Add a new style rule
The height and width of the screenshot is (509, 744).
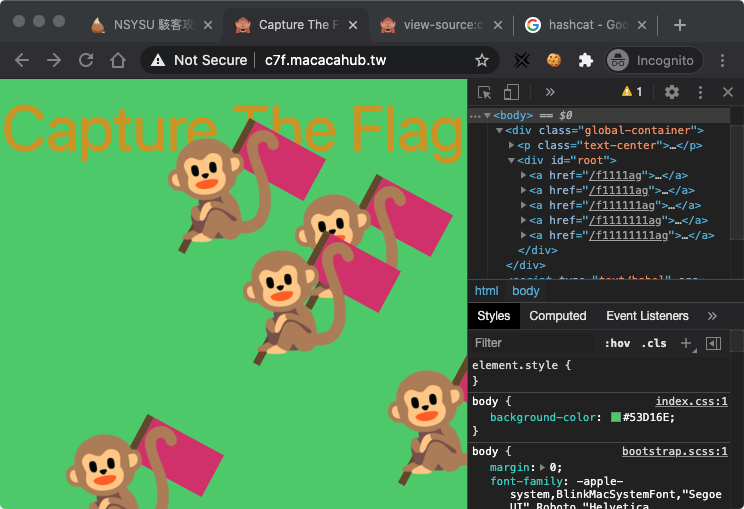click(x=686, y=343)
